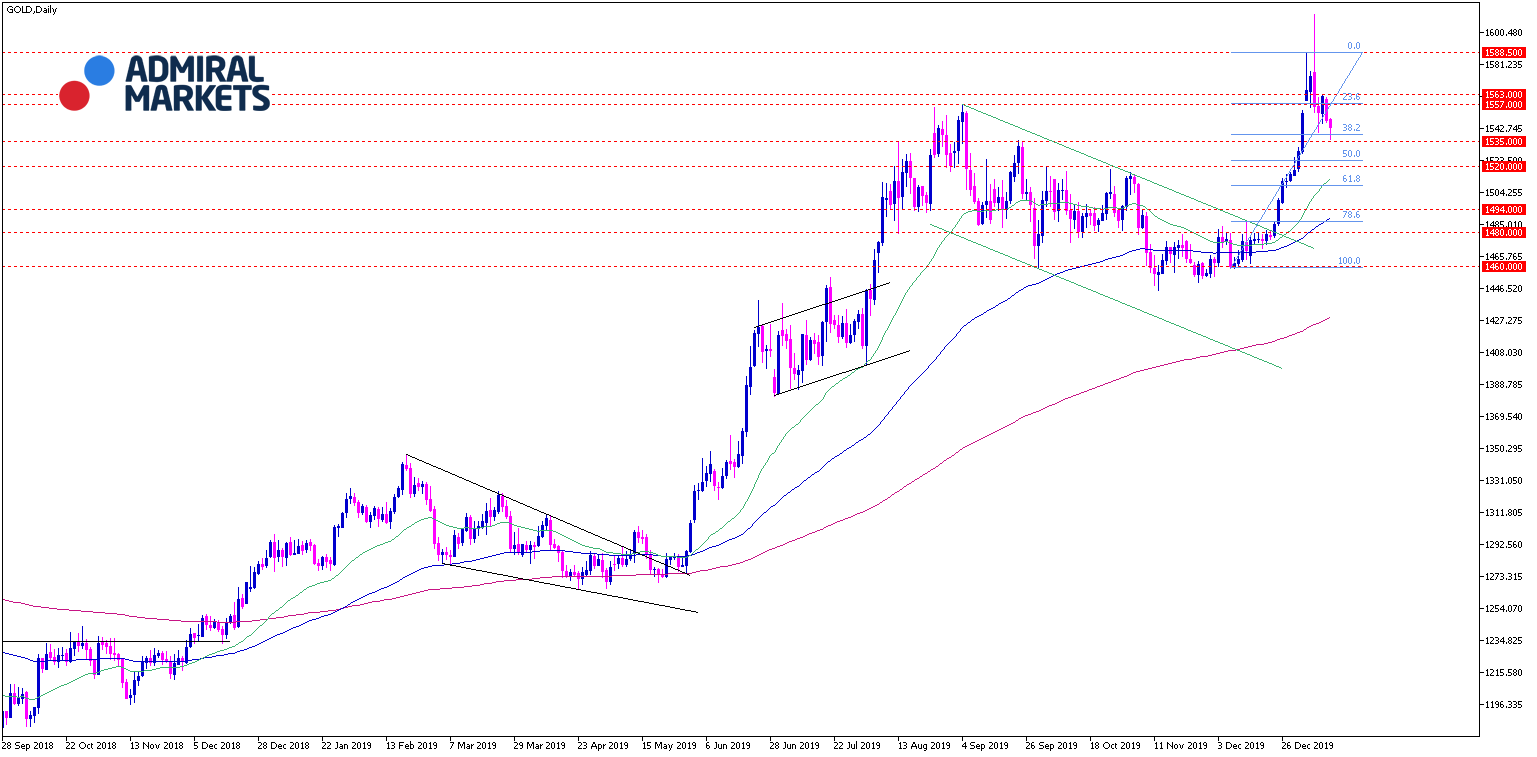Select the Fibonacci 50.0 level label

pyautogui.click(x=1351, y=154)
